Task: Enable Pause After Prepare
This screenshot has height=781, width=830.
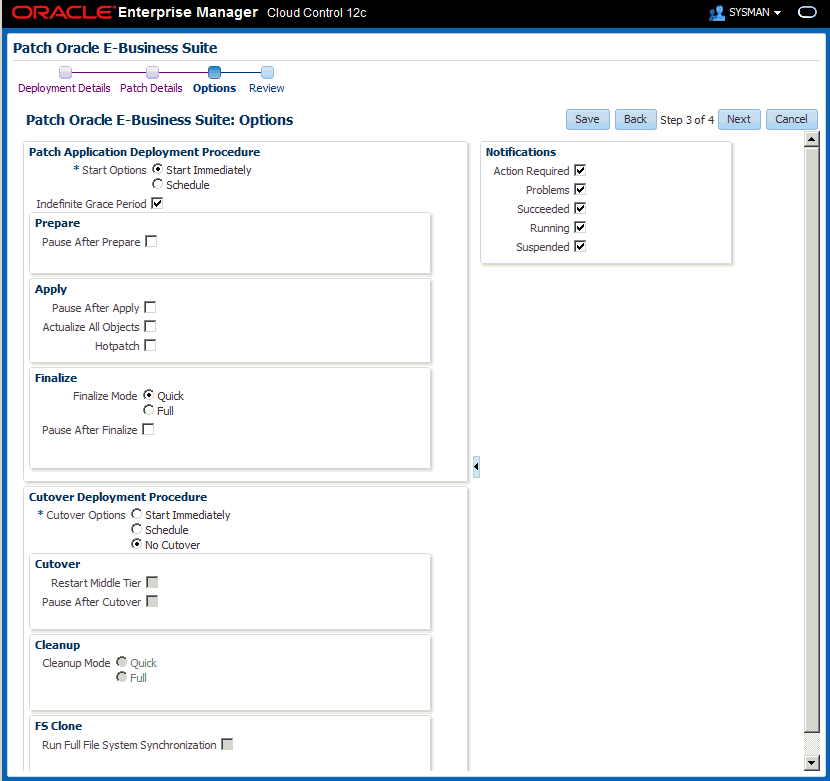Action: click(151, 241)
